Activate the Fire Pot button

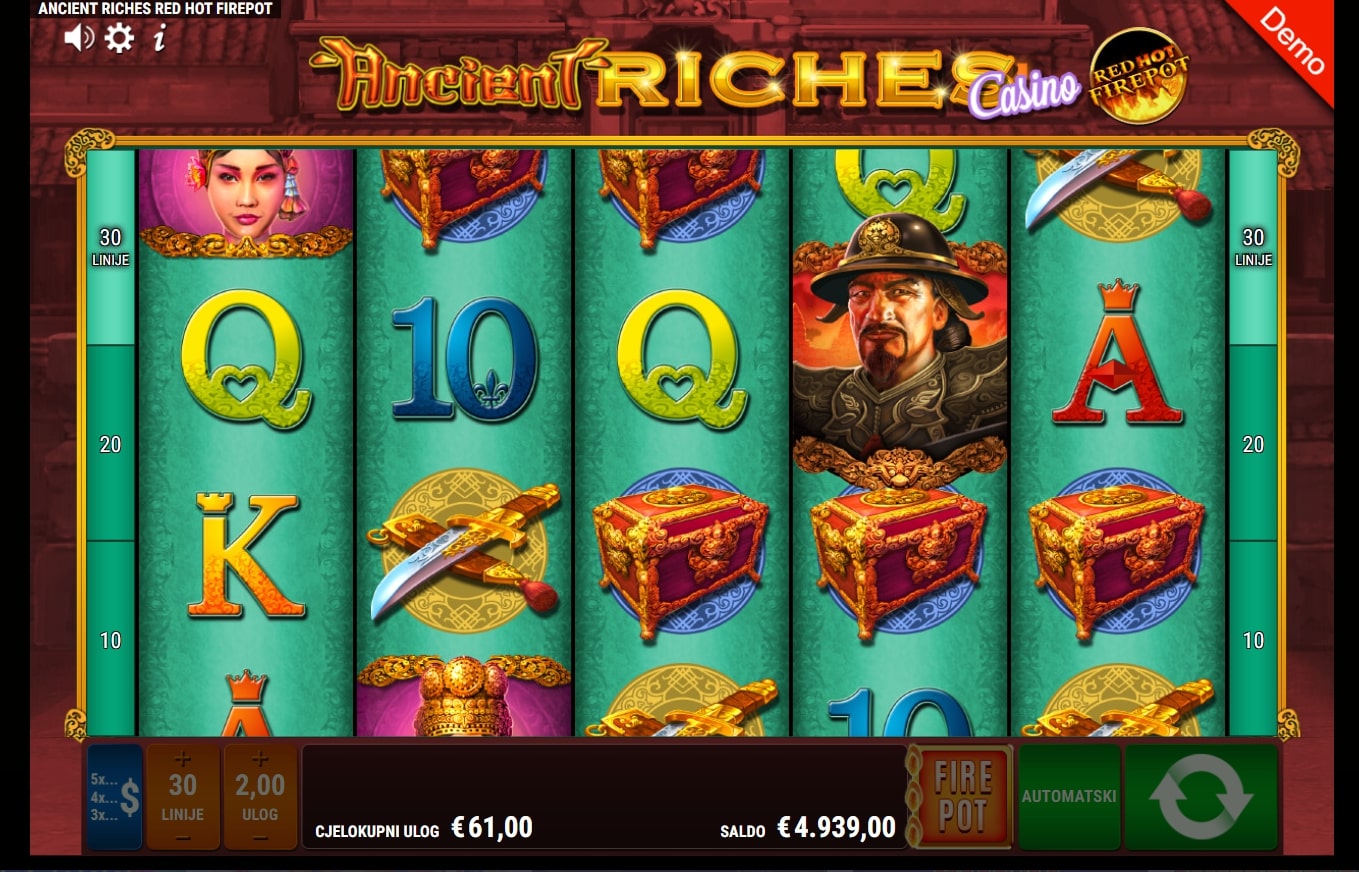coord(963,797)
